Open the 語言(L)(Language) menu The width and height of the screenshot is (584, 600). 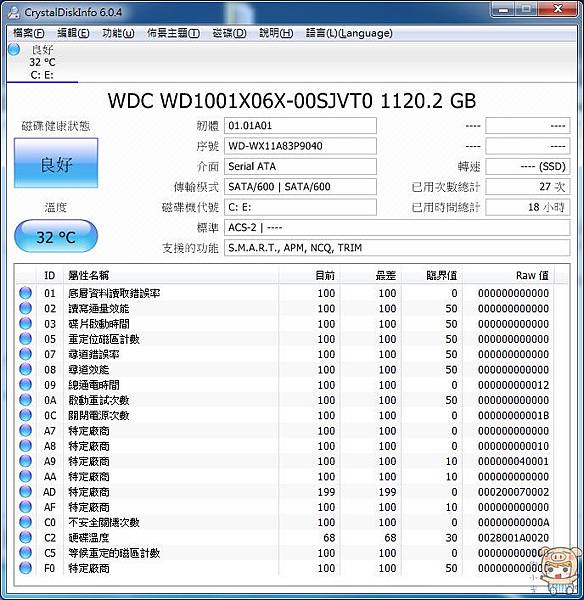click(349, 33)
